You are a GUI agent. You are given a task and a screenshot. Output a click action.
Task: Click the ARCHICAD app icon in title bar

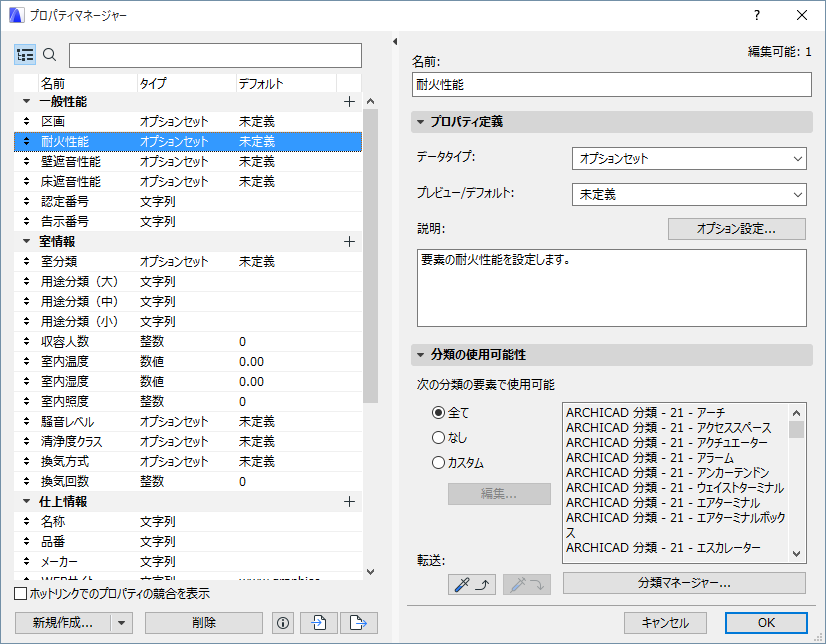(x=16, y=15)
